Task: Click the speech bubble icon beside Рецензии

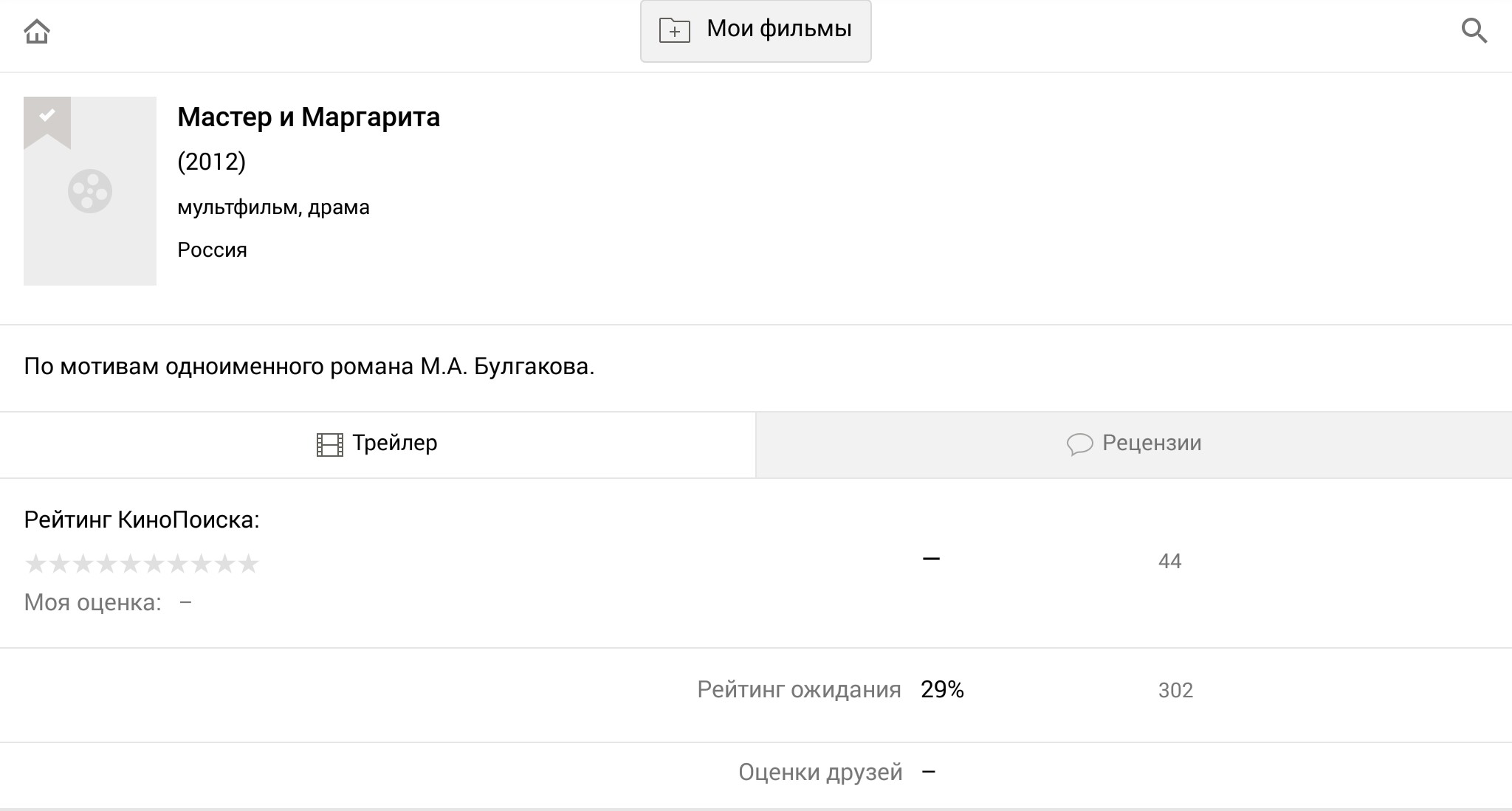Action: (x=1079, y=444)
